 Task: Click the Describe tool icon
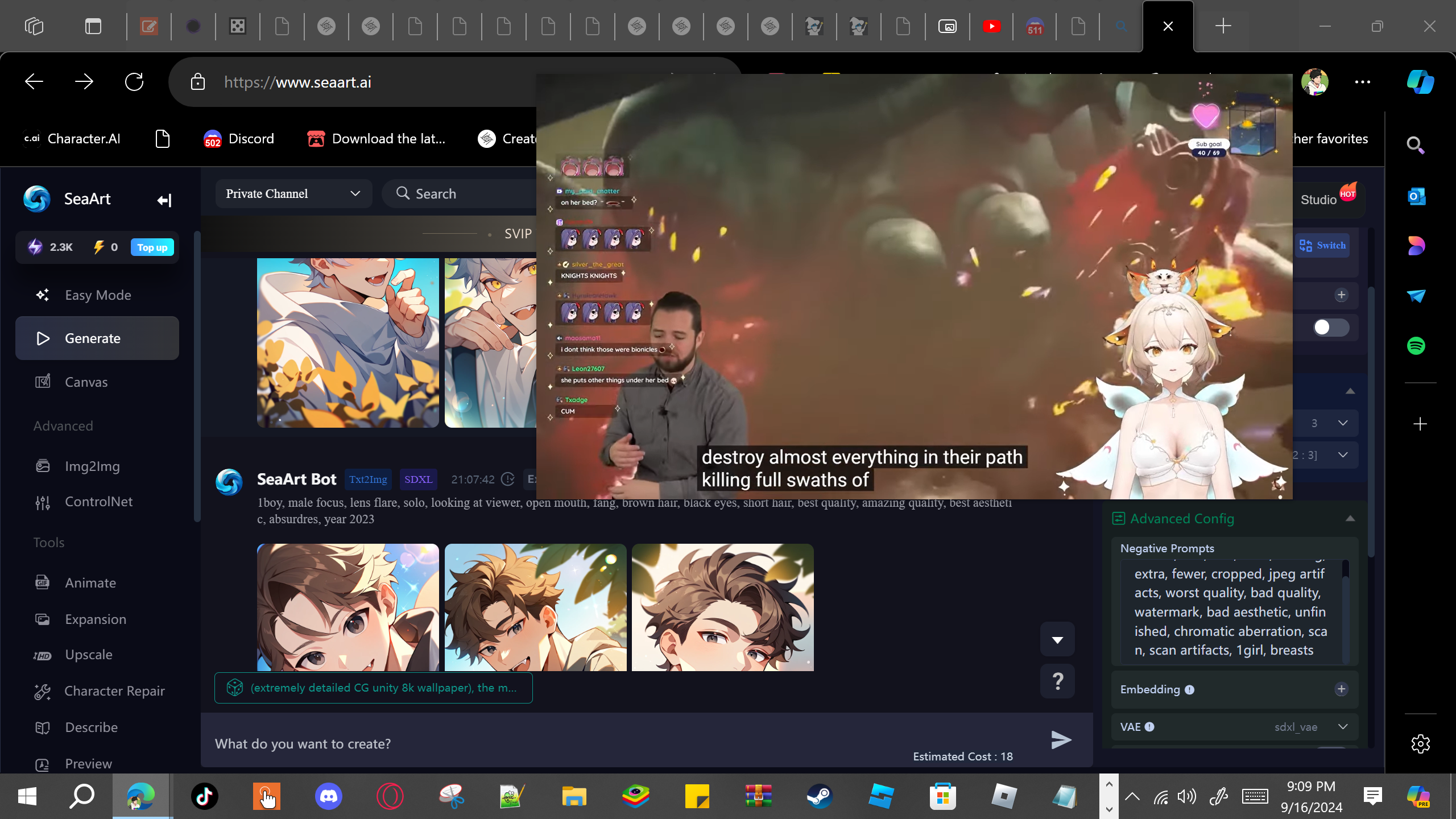43,727
